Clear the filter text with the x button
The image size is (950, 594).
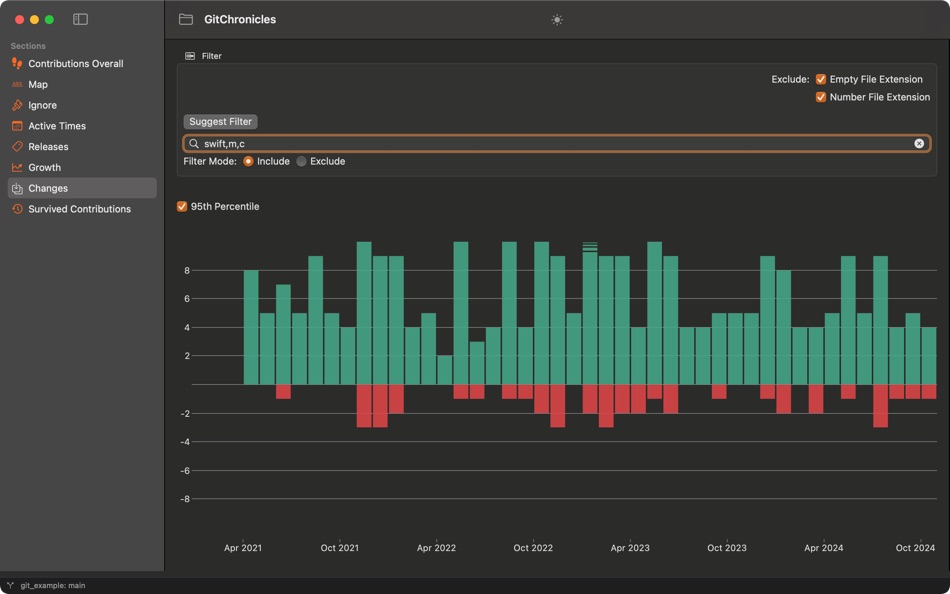[919, 144]
